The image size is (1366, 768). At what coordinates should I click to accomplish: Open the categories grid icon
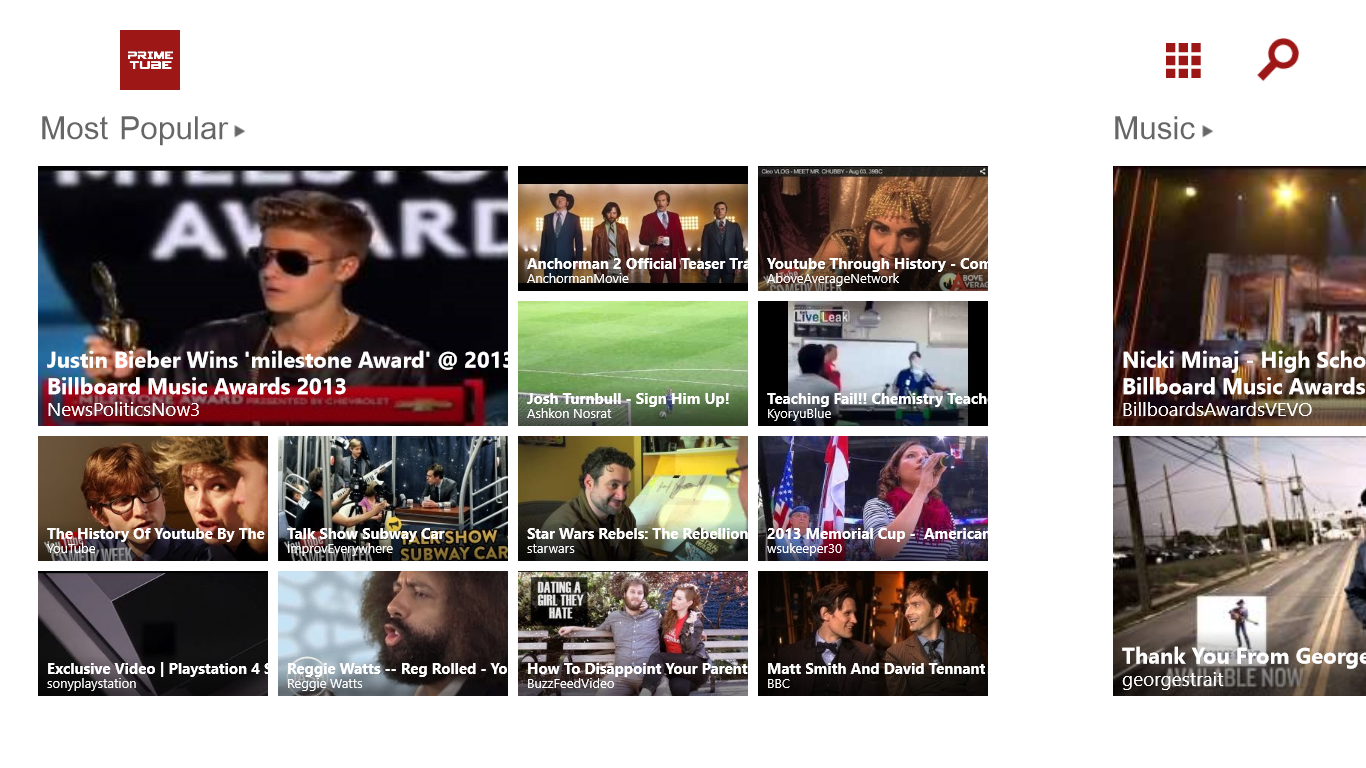[1183, 60]
